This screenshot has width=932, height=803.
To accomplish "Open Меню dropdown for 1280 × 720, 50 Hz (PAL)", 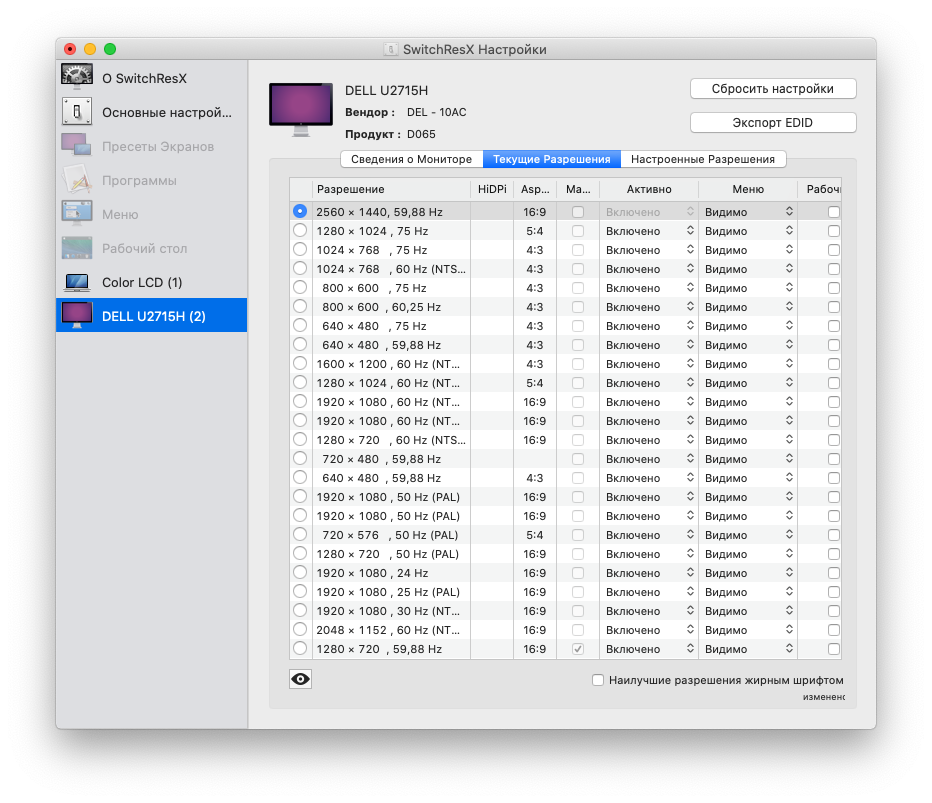I will pos(748,554).
